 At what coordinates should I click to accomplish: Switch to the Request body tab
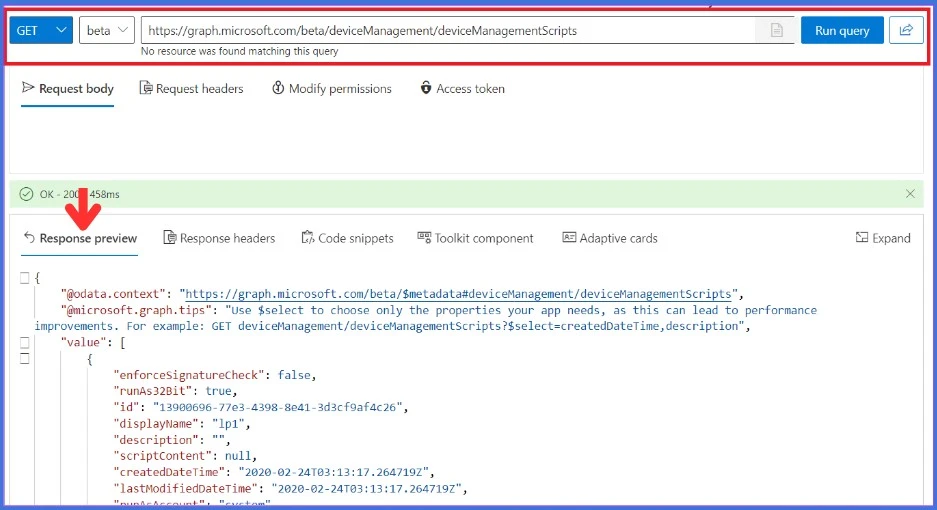[x=68, y=88]
